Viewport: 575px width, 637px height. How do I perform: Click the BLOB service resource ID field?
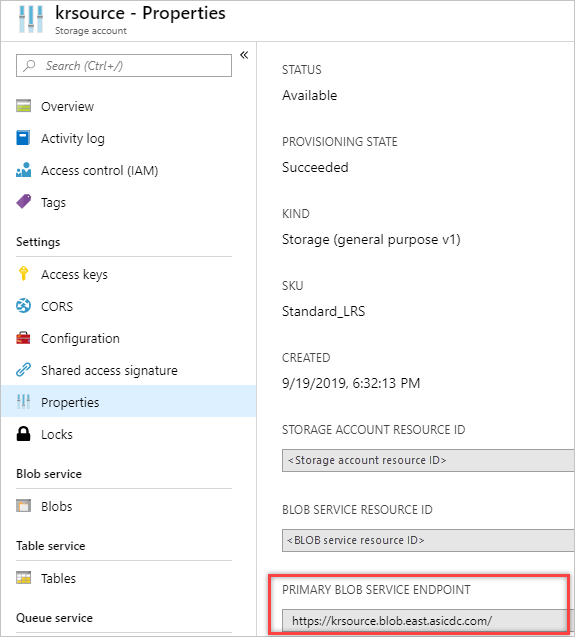[428, 540]
